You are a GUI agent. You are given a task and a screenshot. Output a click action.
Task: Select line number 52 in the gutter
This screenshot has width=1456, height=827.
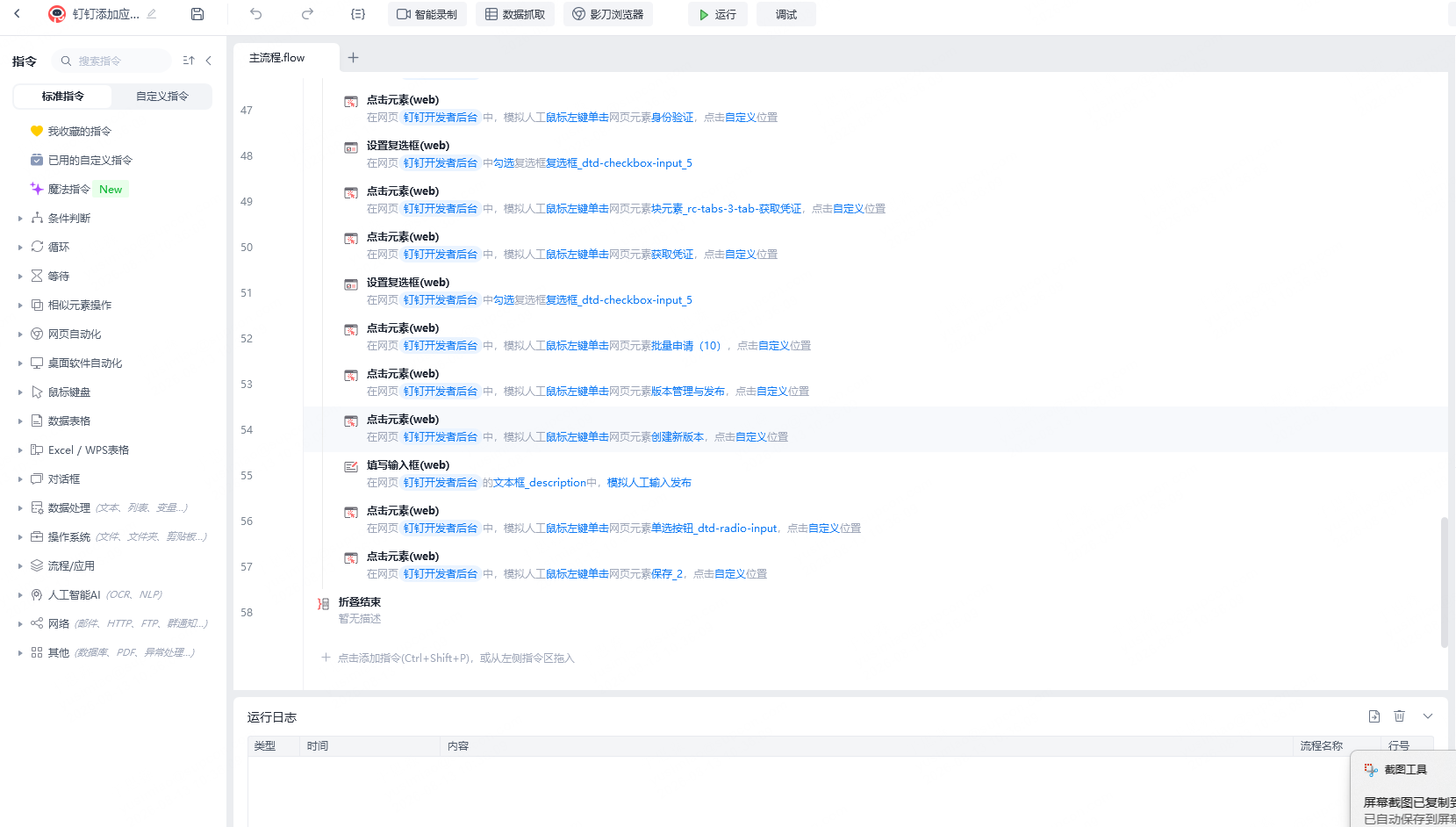(247, 339)
